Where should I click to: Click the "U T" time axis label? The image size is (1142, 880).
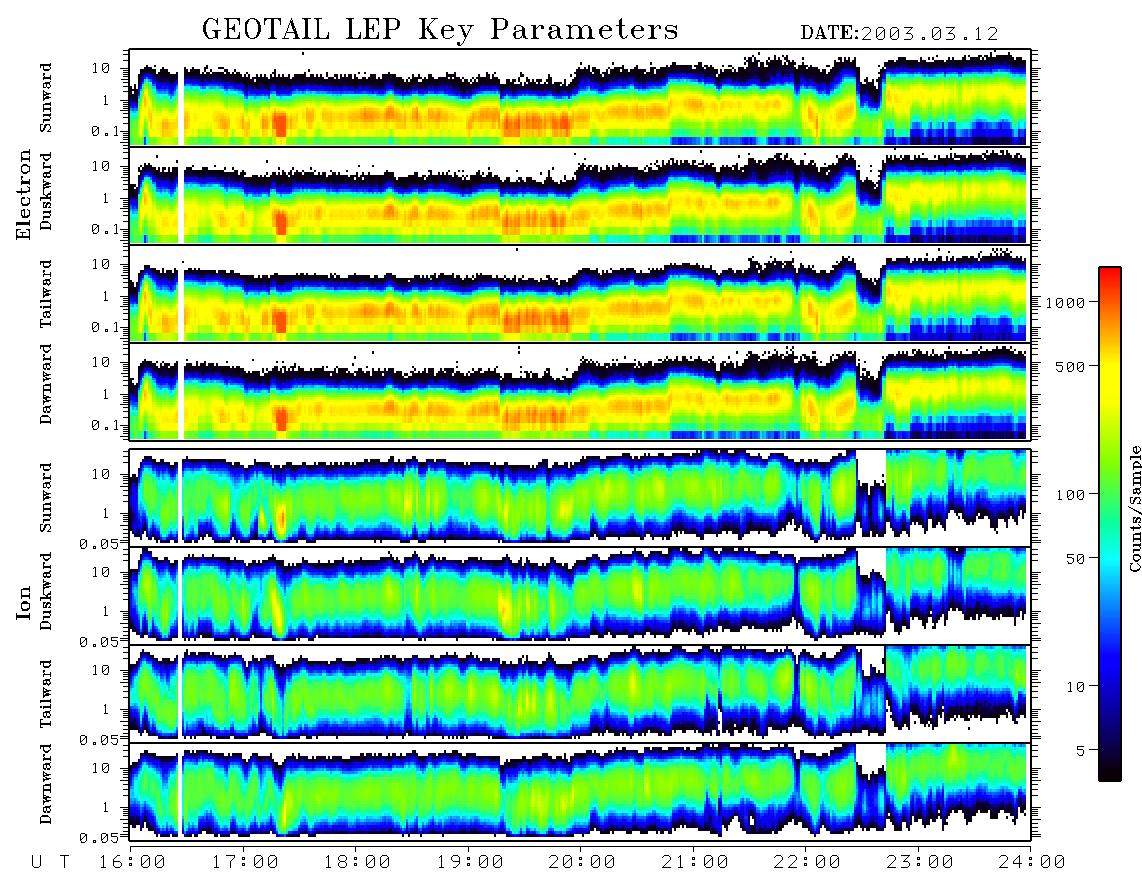point(51,863)
